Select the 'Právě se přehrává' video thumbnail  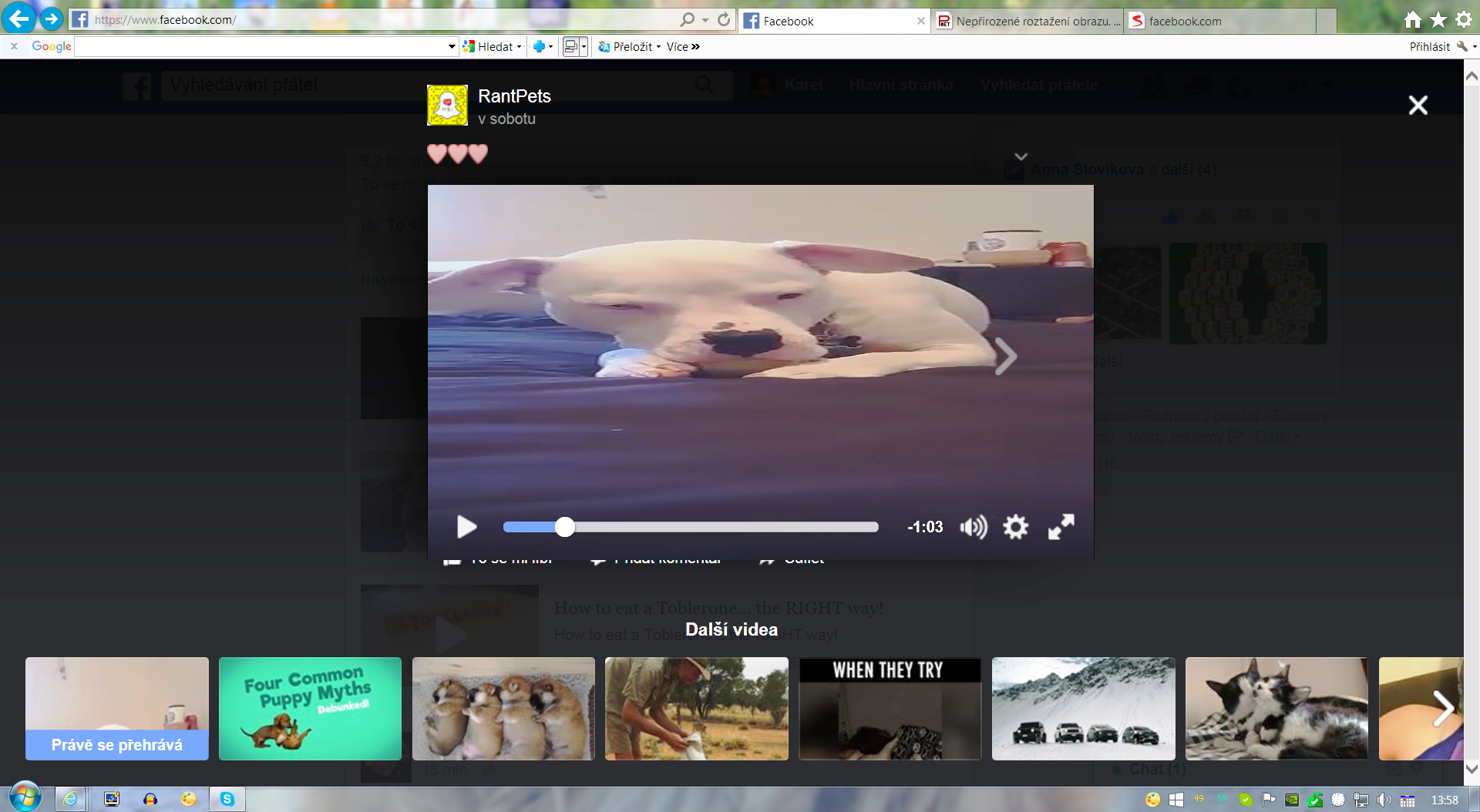coord(117,709)
